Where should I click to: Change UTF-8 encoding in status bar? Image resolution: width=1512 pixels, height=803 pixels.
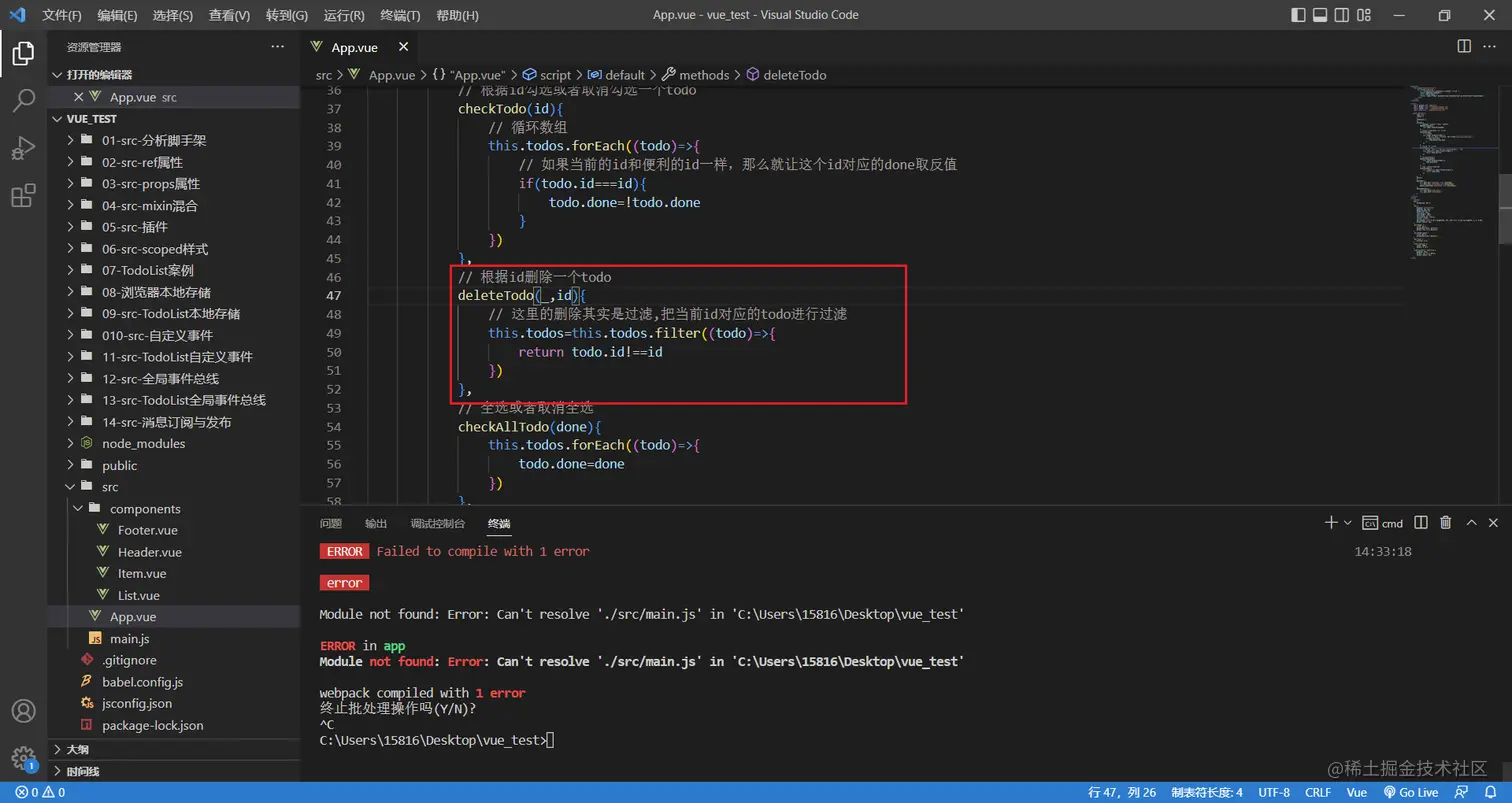[1274, 792]
